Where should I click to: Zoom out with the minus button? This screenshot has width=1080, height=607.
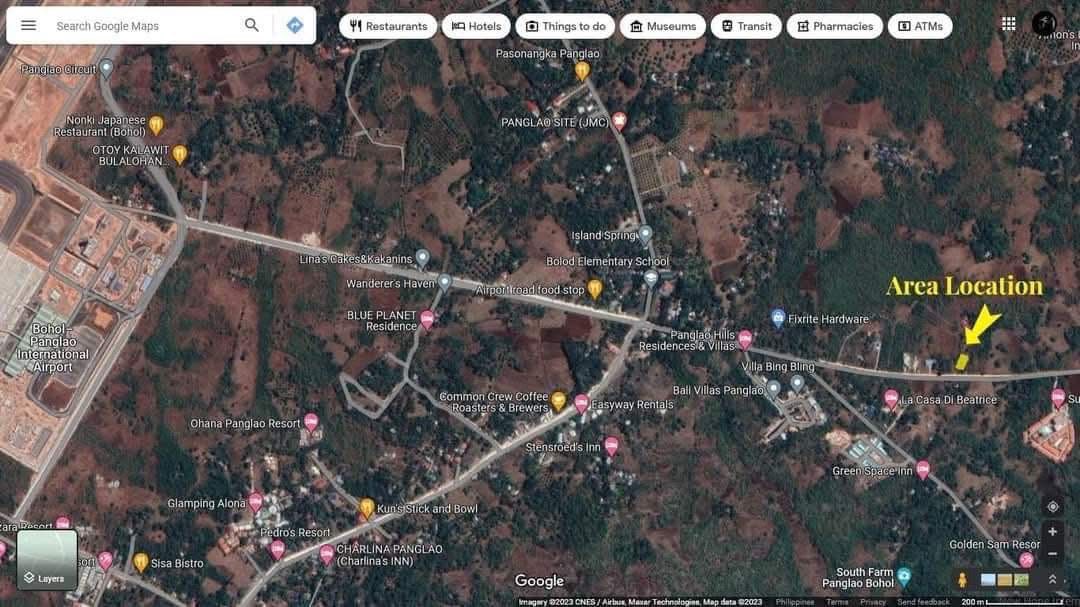click(1052, 553)
